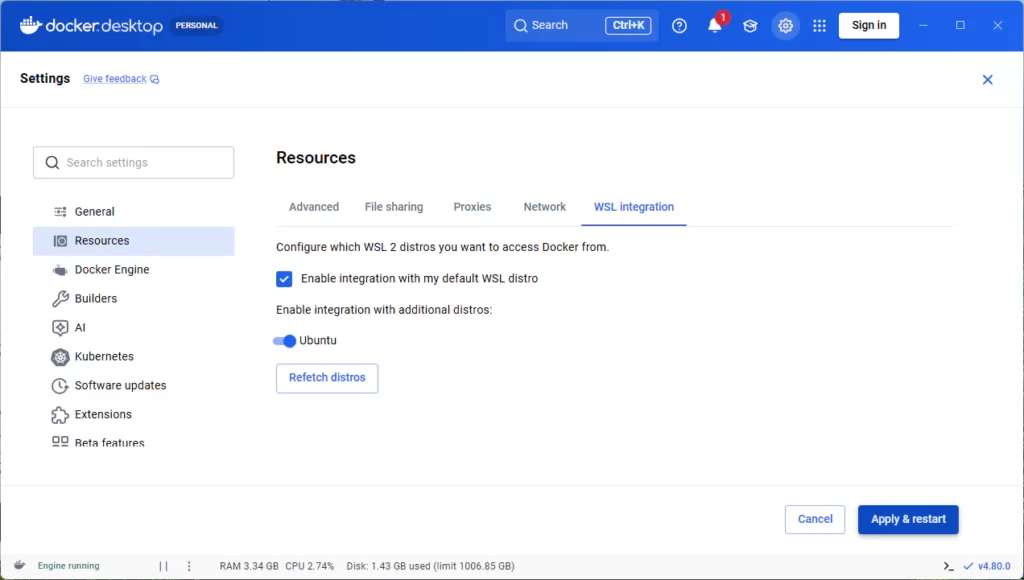Click the settings gear icon in header
Screen dimensions: 1024x580
pos(785,25)
